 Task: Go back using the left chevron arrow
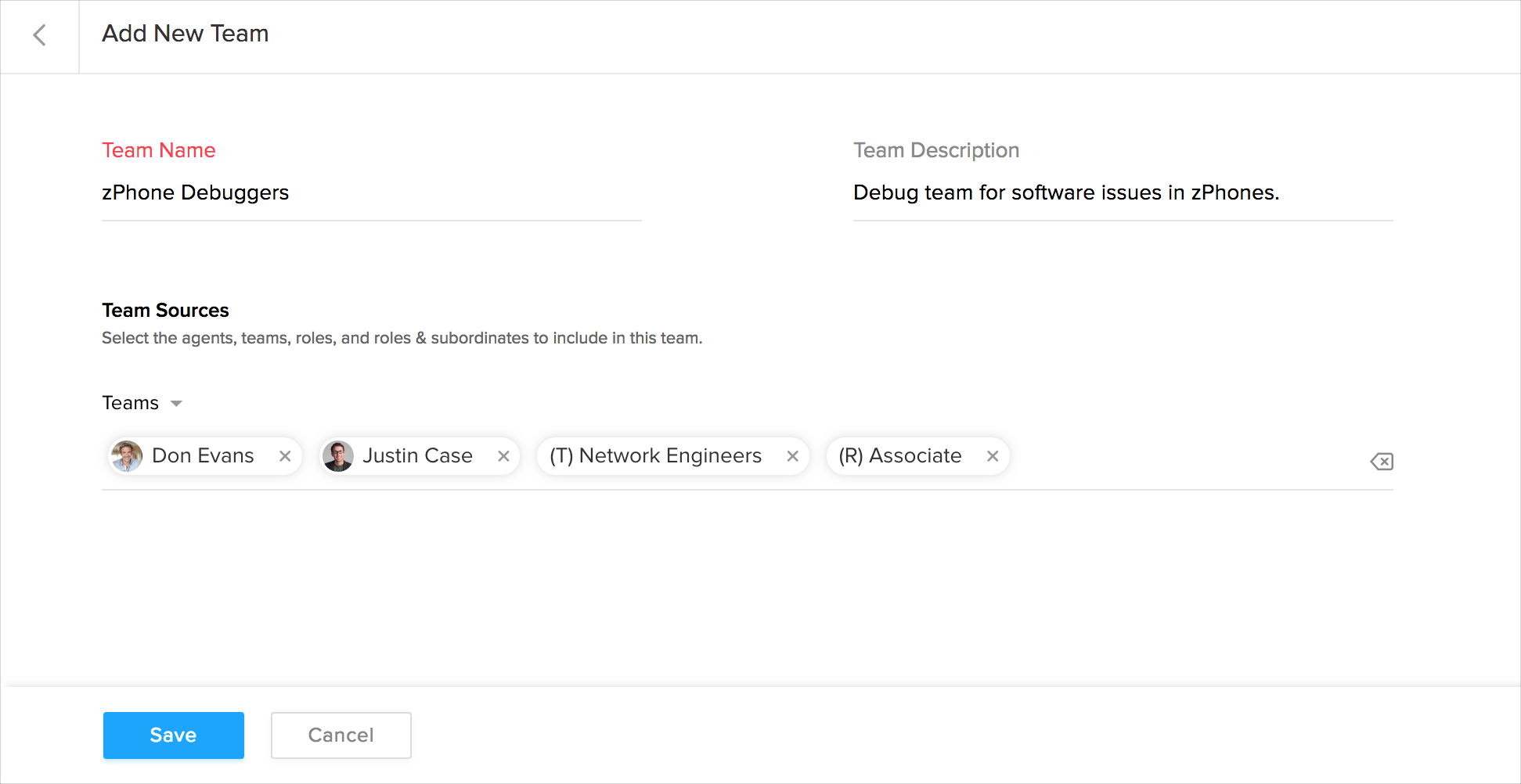(x=39, y=35)
